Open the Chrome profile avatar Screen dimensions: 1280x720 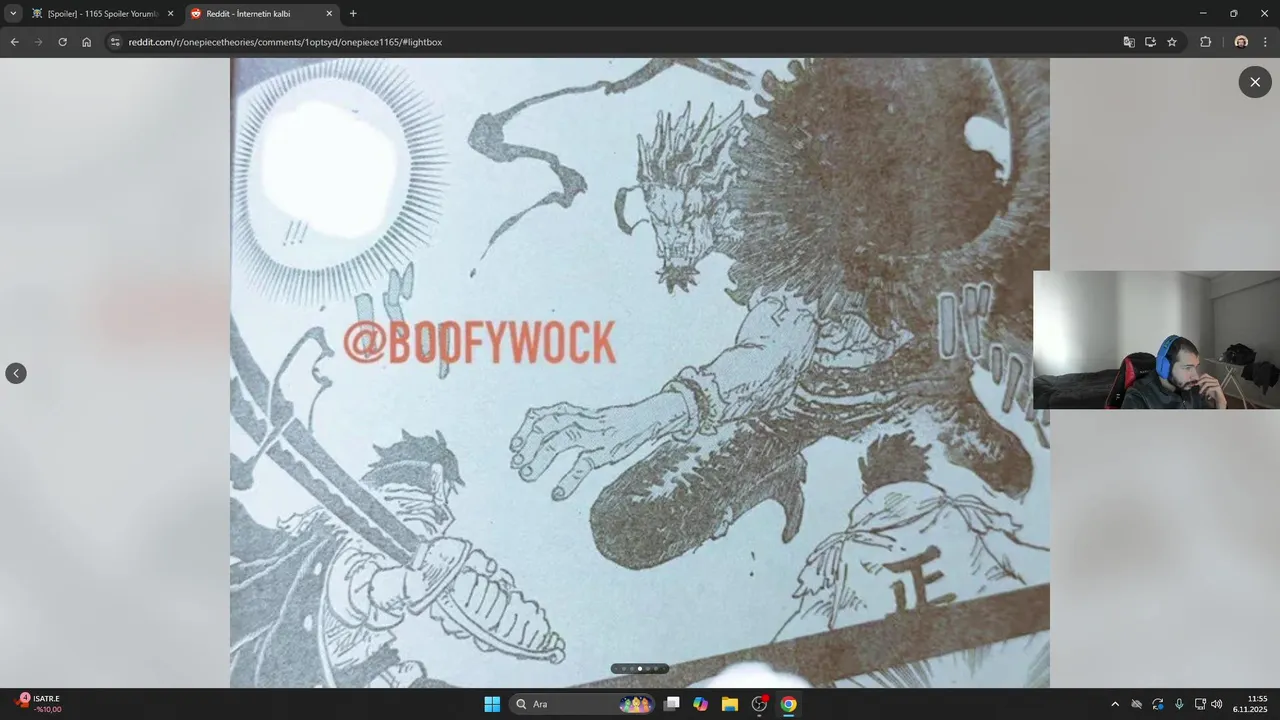[x=1241, y=42]
